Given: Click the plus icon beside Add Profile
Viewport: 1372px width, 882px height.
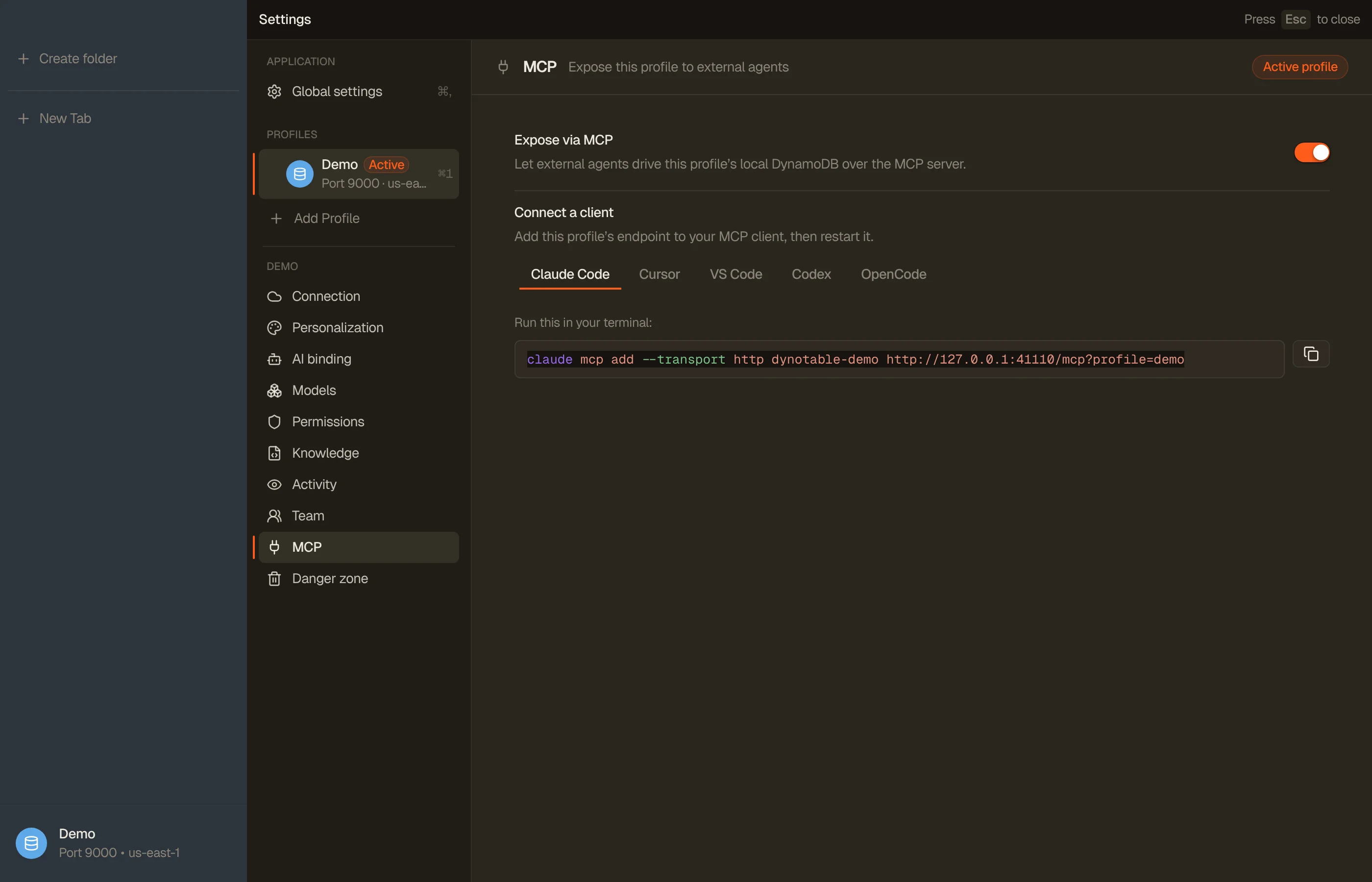Looking at the screenshot, I should 276,218.
